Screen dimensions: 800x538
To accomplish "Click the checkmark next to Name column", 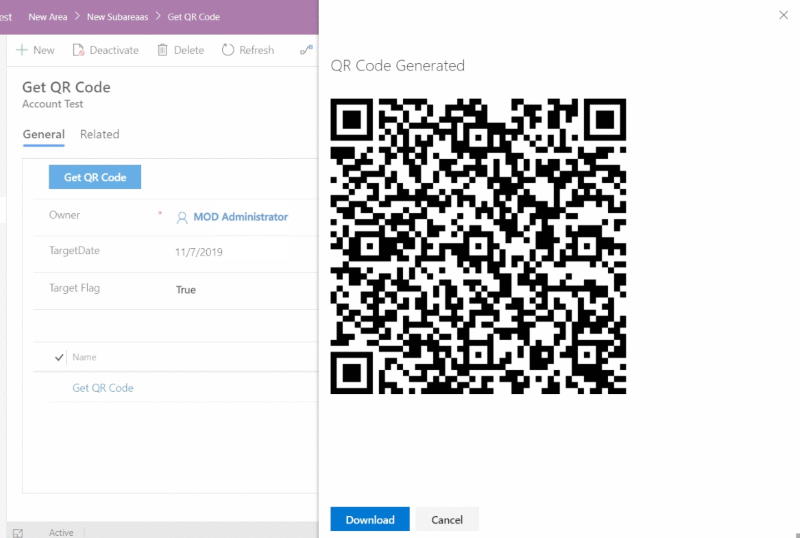I will point(59,357).
